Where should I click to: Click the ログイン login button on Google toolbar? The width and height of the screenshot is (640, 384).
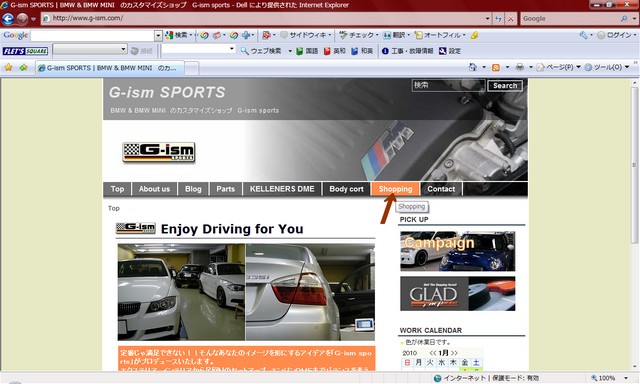pos(614,36)
